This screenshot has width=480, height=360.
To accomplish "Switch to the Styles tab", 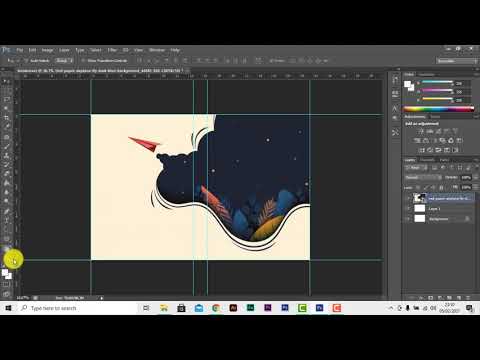I will point(435,117).
